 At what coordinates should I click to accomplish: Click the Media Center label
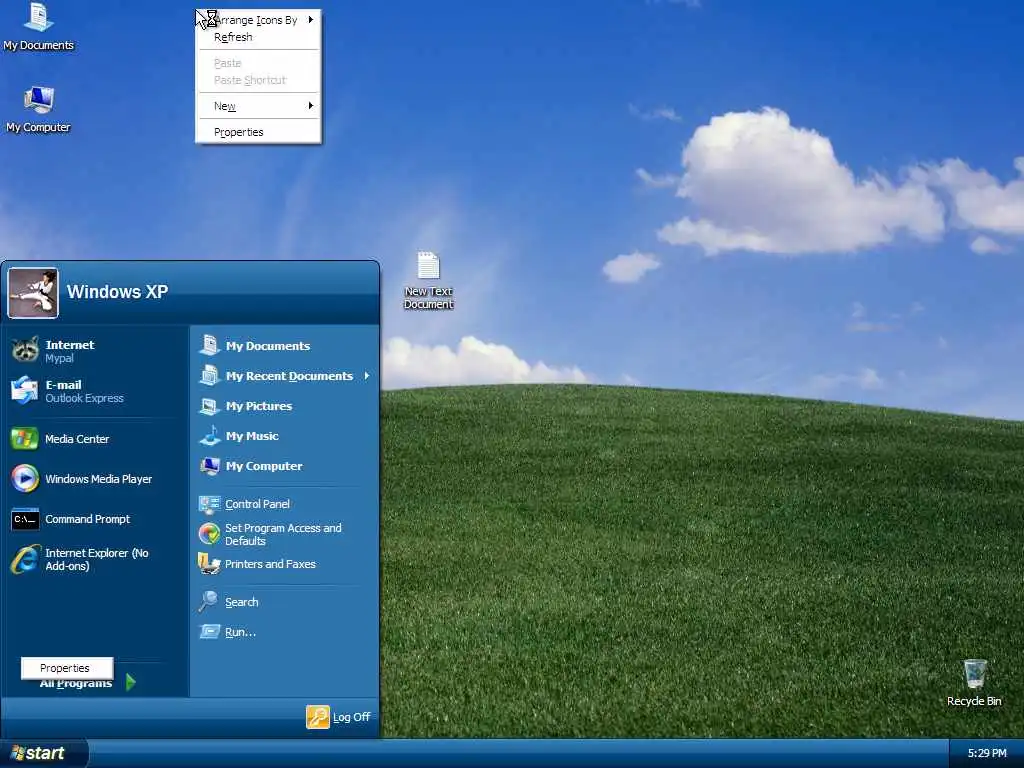(x=77, y=439)
